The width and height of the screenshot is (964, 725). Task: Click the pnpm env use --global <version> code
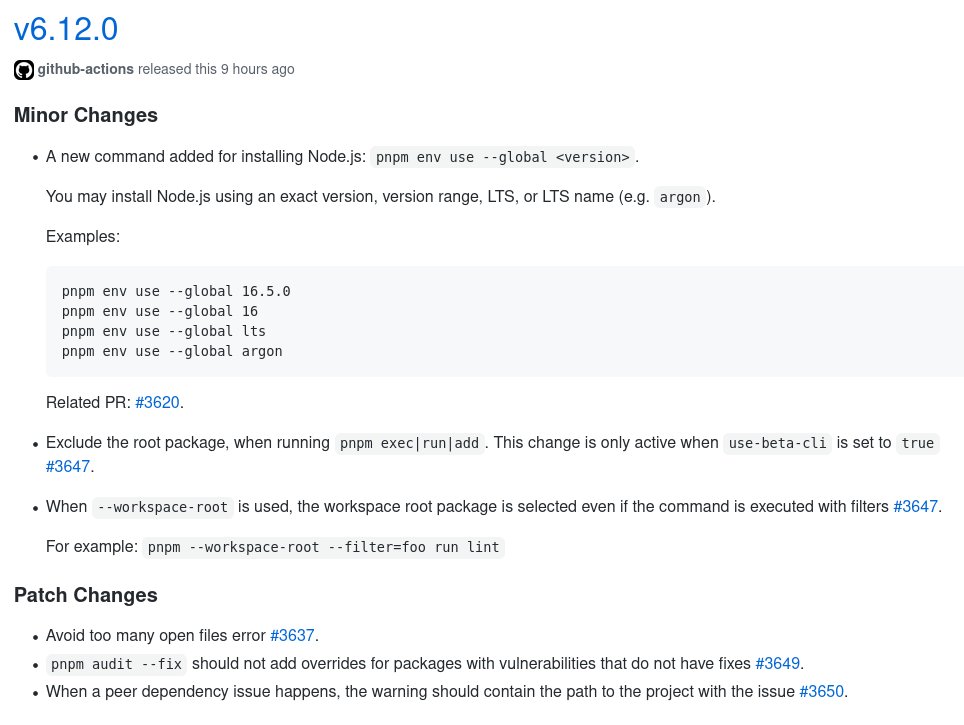click(x=502, y=157)
